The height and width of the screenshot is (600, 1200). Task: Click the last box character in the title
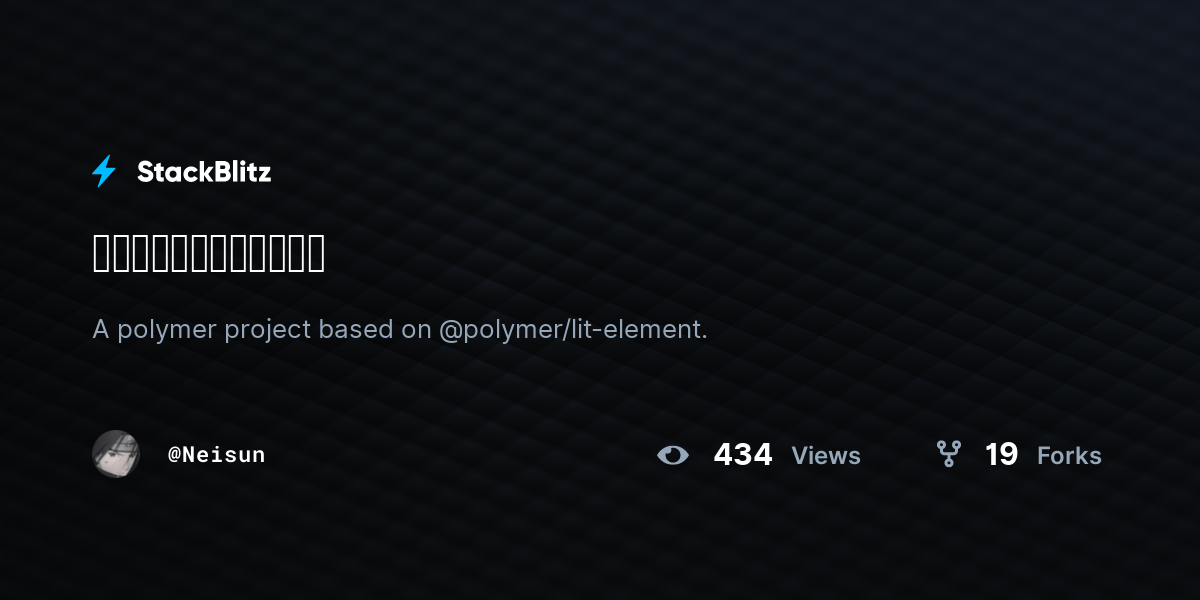316,253
